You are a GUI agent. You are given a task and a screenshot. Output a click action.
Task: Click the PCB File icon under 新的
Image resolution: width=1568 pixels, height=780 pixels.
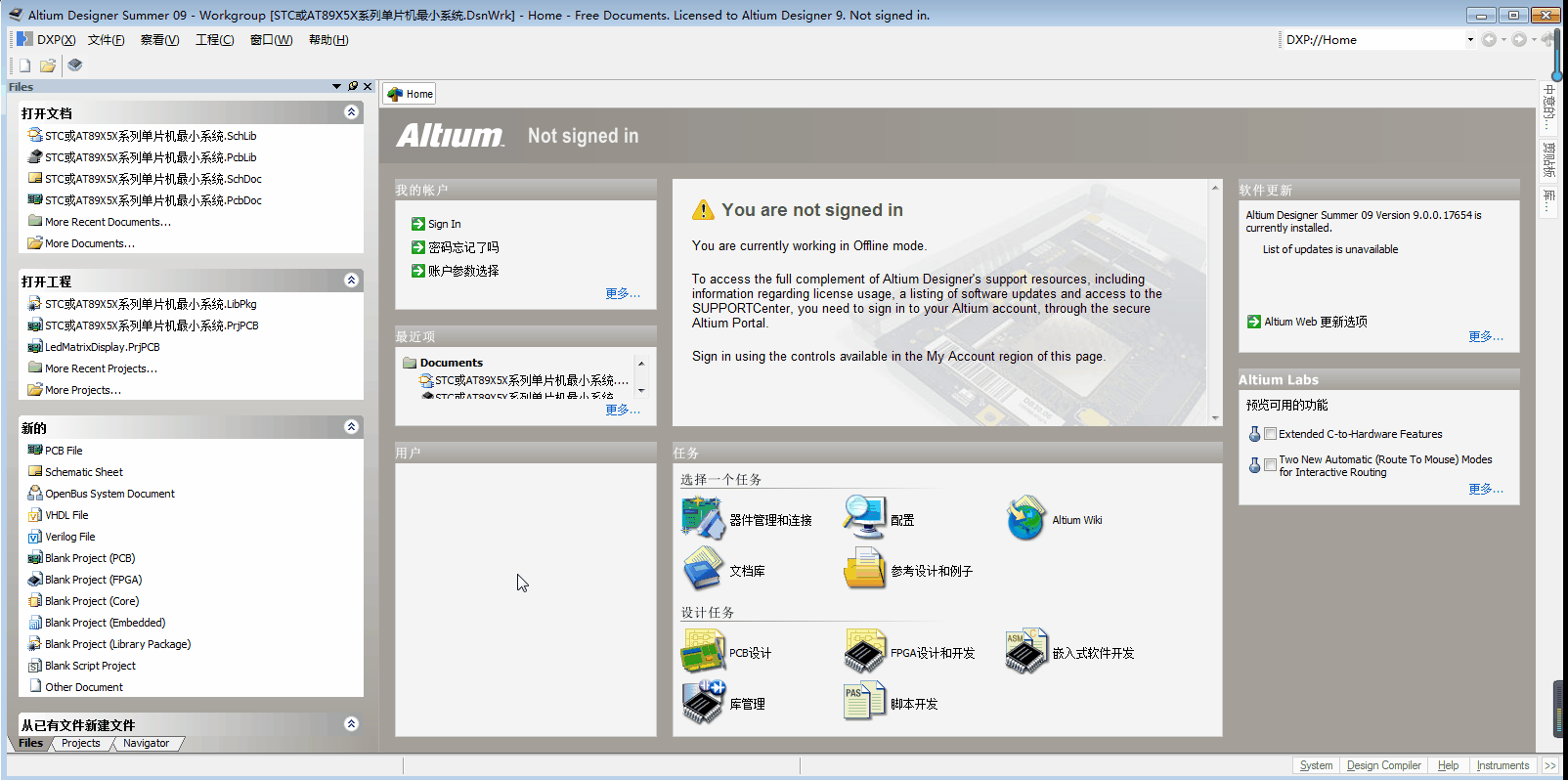pos(35,451)
